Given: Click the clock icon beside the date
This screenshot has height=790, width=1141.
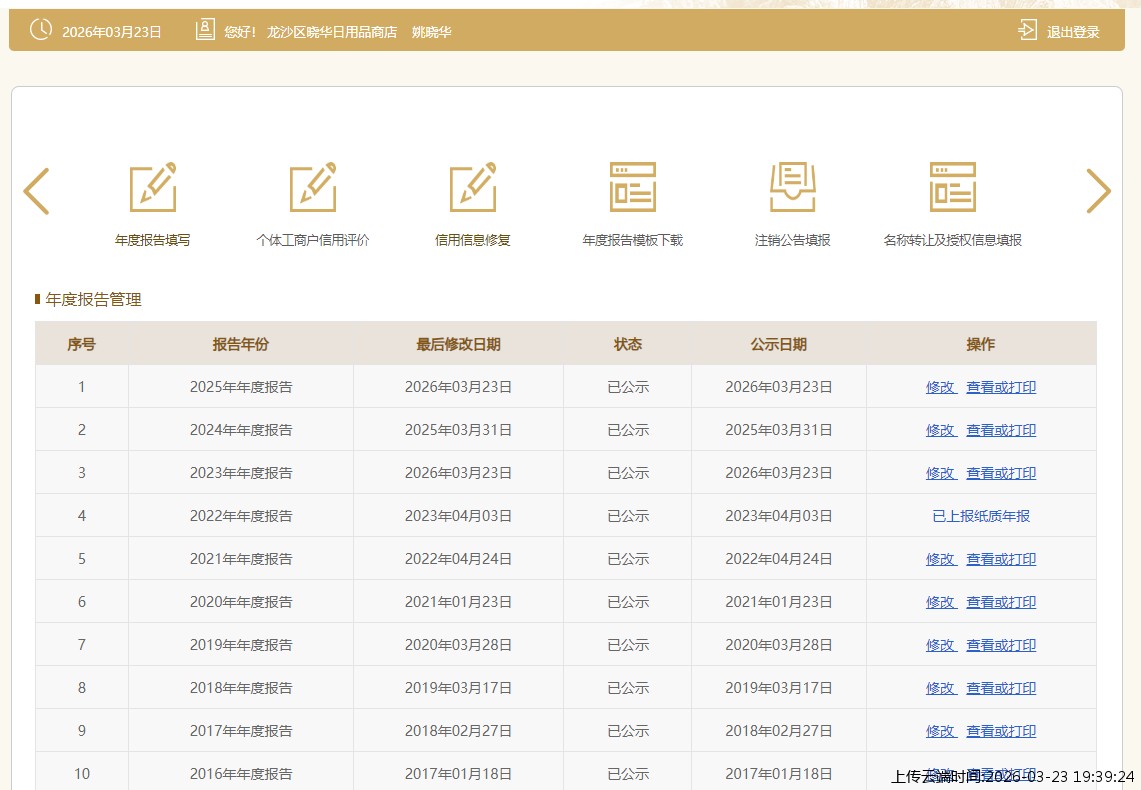Looking at the screenshot, I should click(x=41, y=30).
